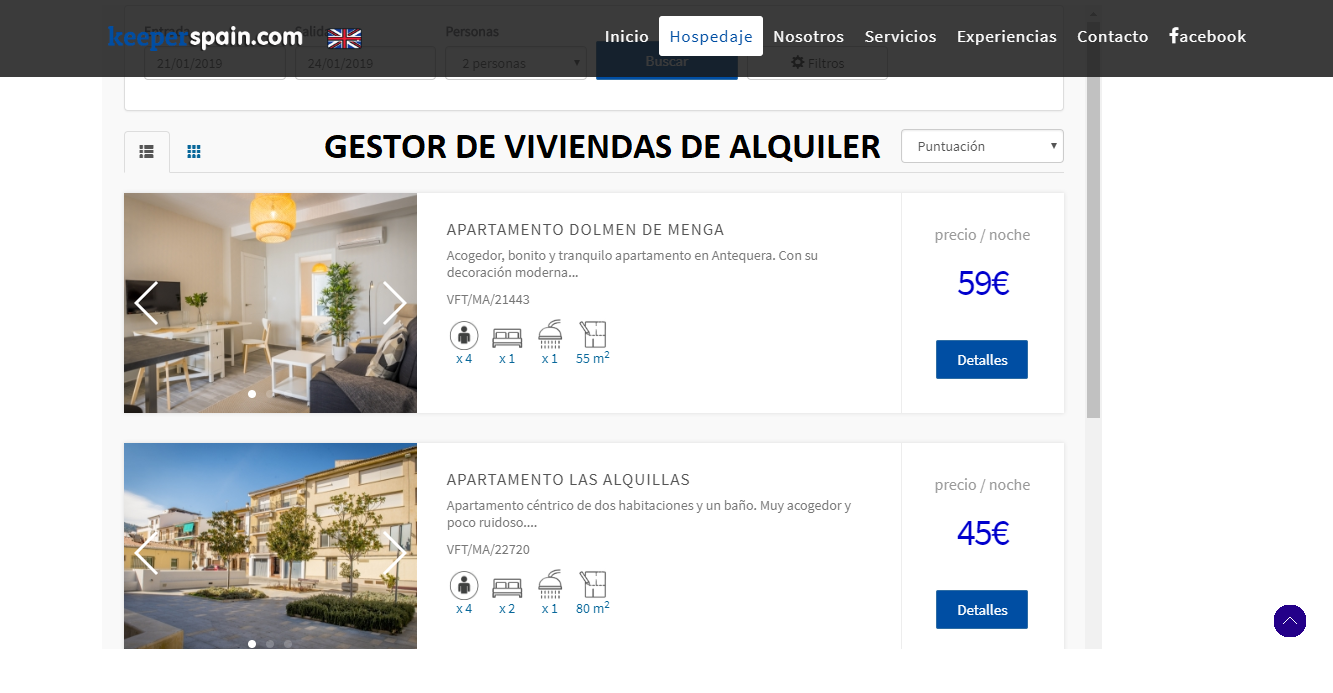Show next photo of Las Alquillas apartment
1333x693 pixels.
pyautogui.click(x=394, y=553)
